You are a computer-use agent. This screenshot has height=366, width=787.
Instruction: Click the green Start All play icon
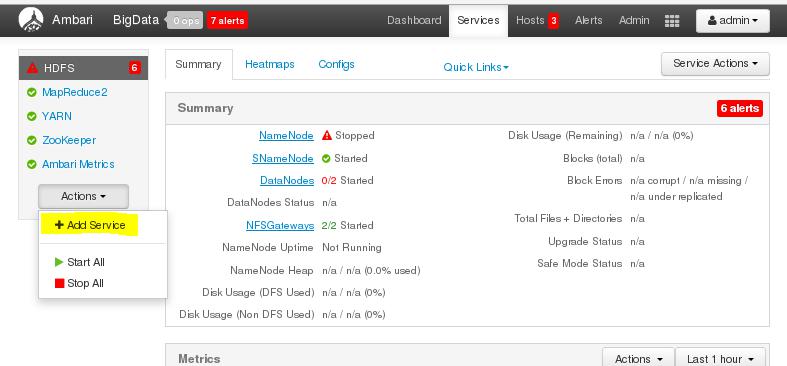(59, 262)
